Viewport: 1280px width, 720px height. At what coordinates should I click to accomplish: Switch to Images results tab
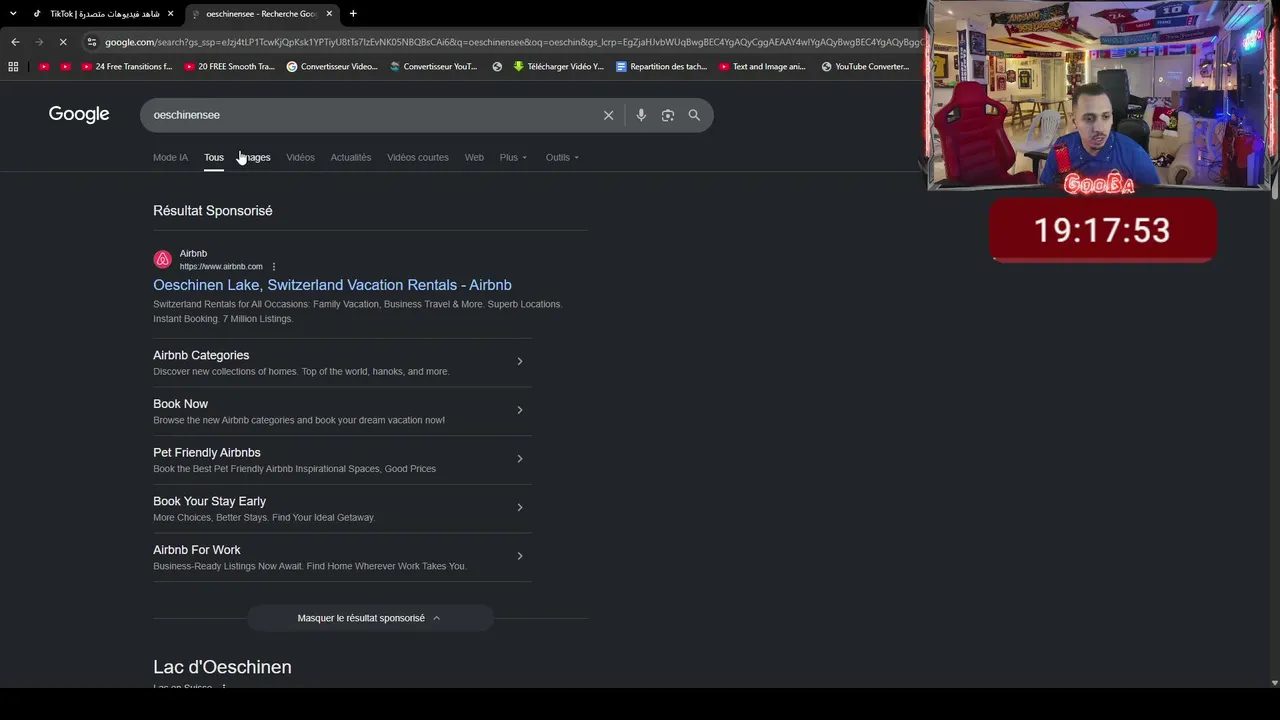pos(255,157)
